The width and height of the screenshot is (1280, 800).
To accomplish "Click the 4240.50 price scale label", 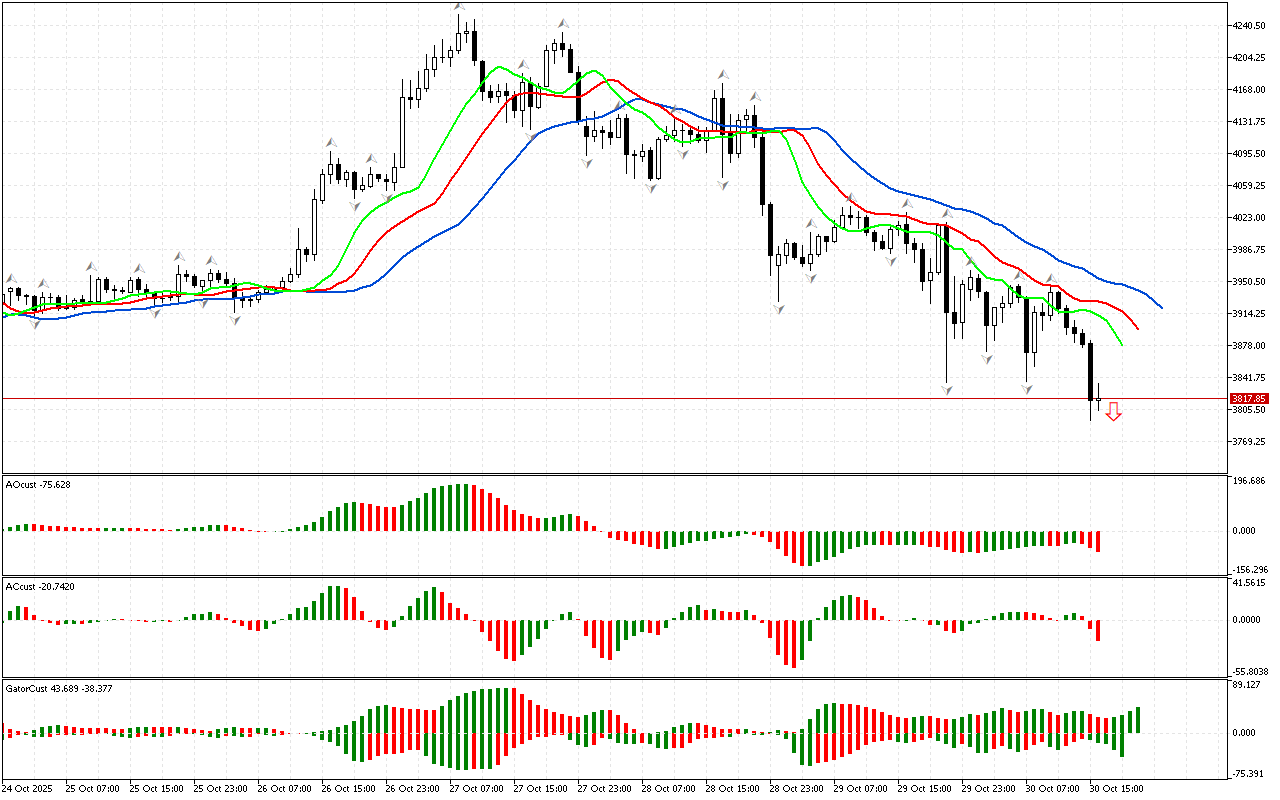I will pyautogui.click(x=1250, y=26).
